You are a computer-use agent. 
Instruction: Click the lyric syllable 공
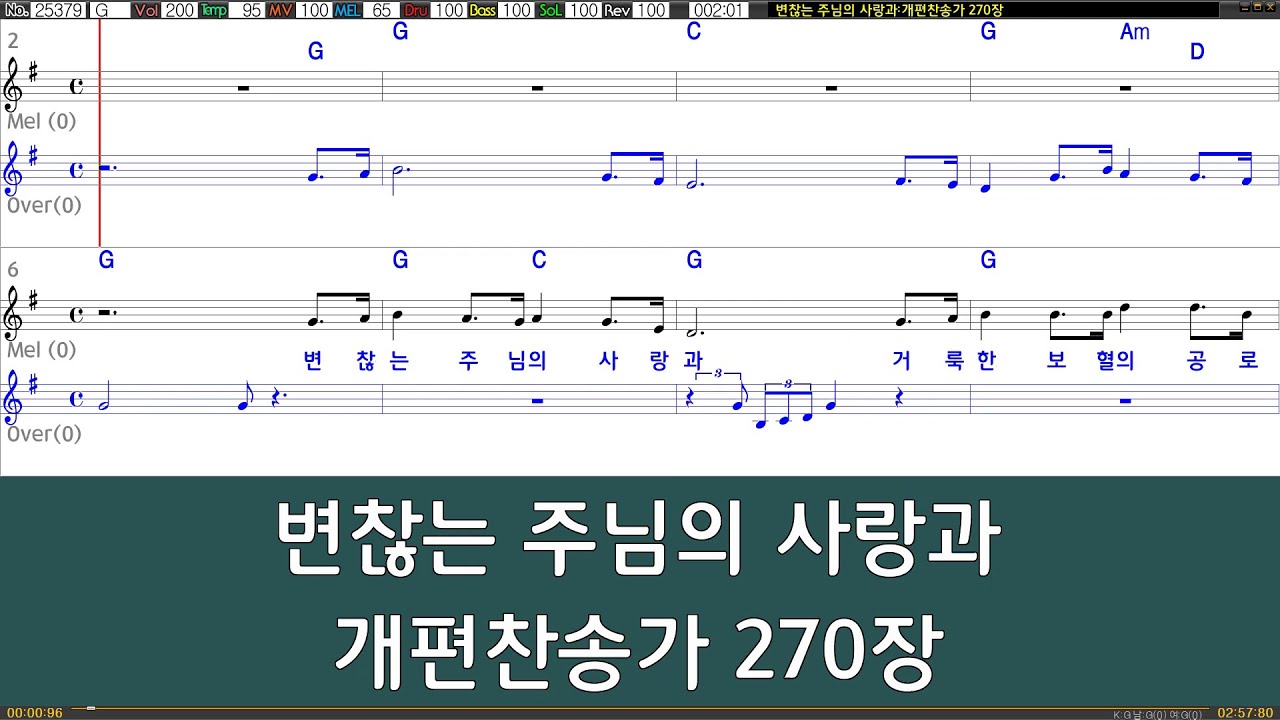tap(1197, 361)
